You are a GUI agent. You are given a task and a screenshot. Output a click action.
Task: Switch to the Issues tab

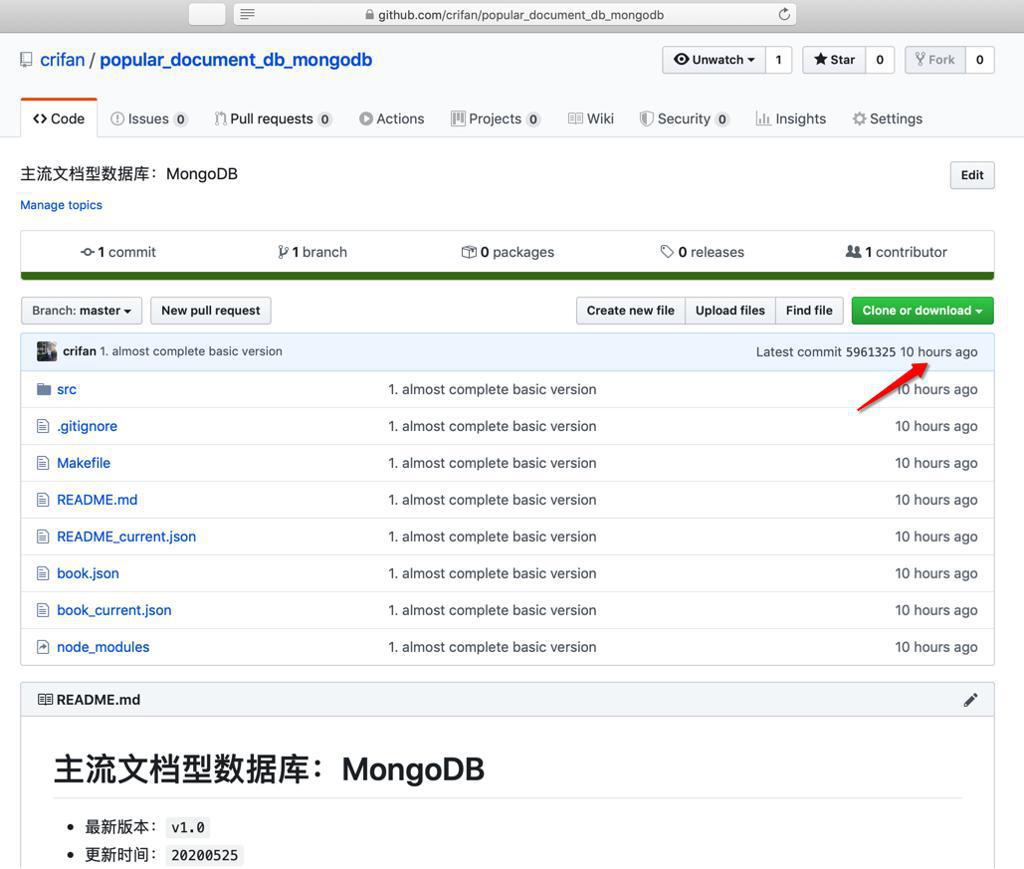tap(148, 118)
